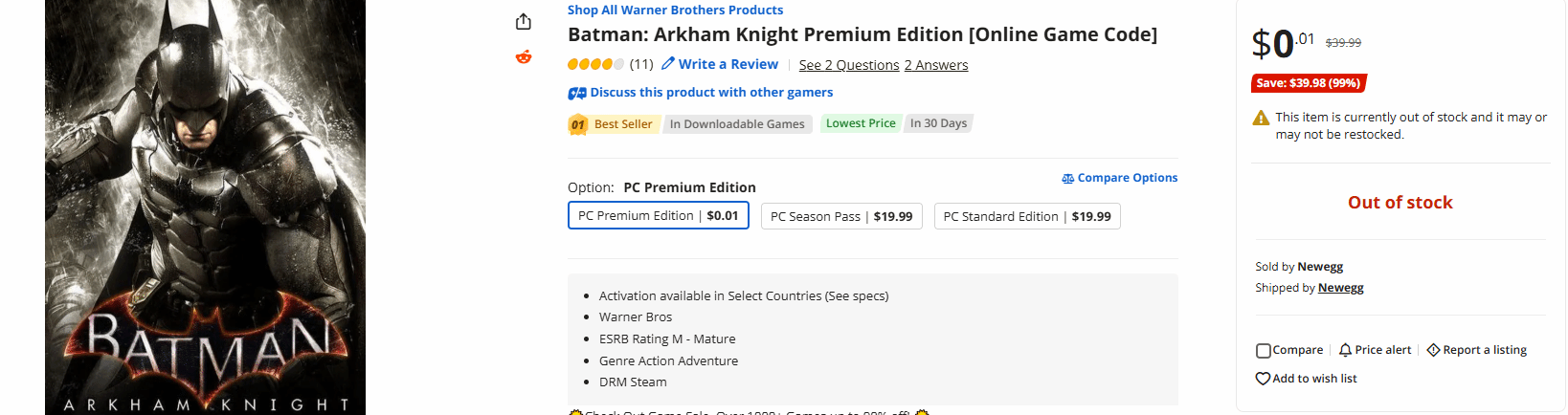Image resolution: width=1568 pixels, height=415 pixels.
Task: Share product via the Reddit icon
Action: [524, 57]
